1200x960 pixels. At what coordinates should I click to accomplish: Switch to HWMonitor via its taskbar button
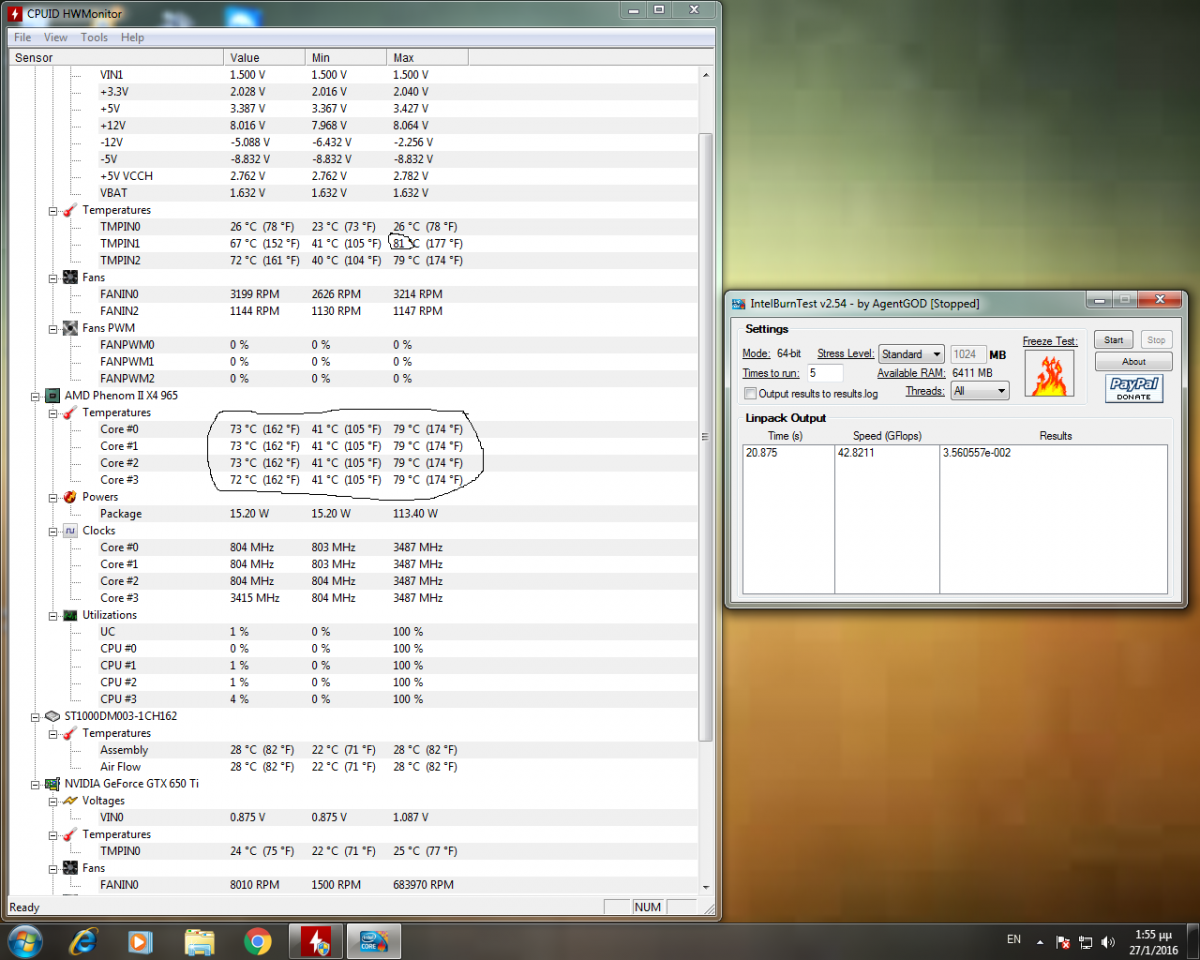pyautogui.click(x=316, y=941)
